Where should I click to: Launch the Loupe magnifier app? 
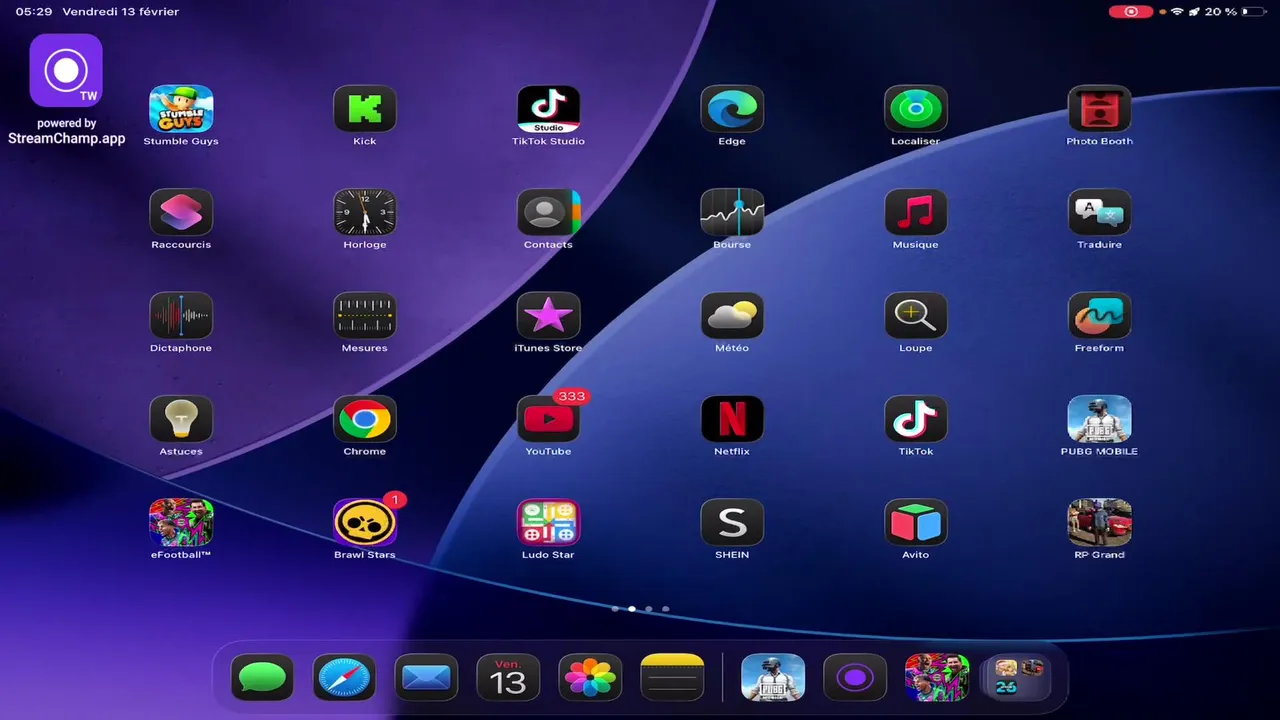point(916,316)
